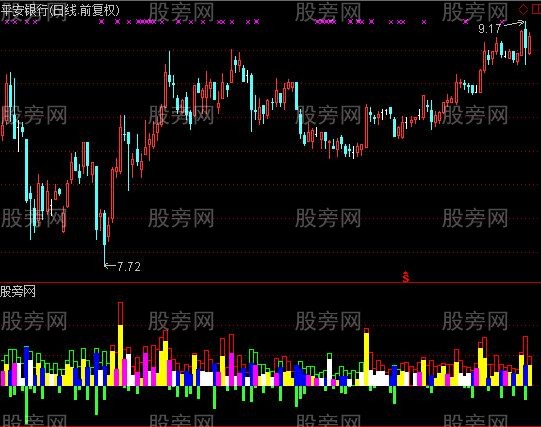Click the red square icon beside the diamond
Viewport: 541px width, 427px height.
(536, 10)
